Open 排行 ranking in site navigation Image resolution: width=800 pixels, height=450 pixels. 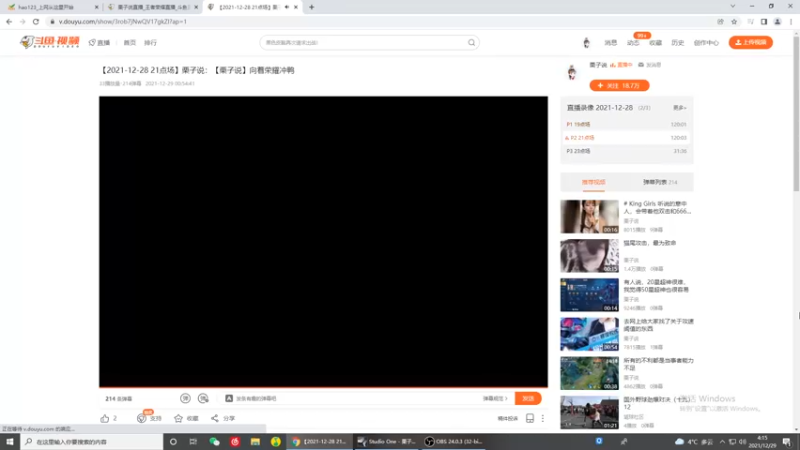pos(150,43)
